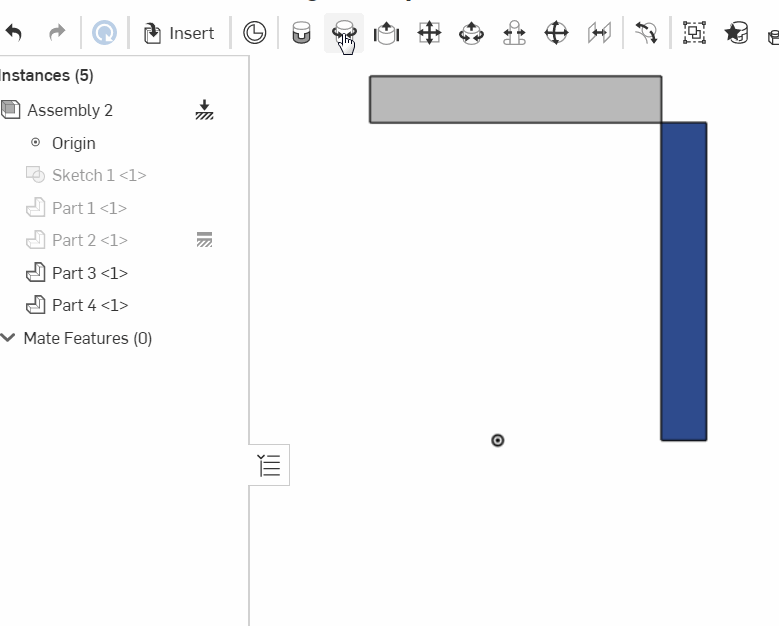Select the Revolute mate tool
The width and height of the screenshot is (779, 626).
coord(344,33)
